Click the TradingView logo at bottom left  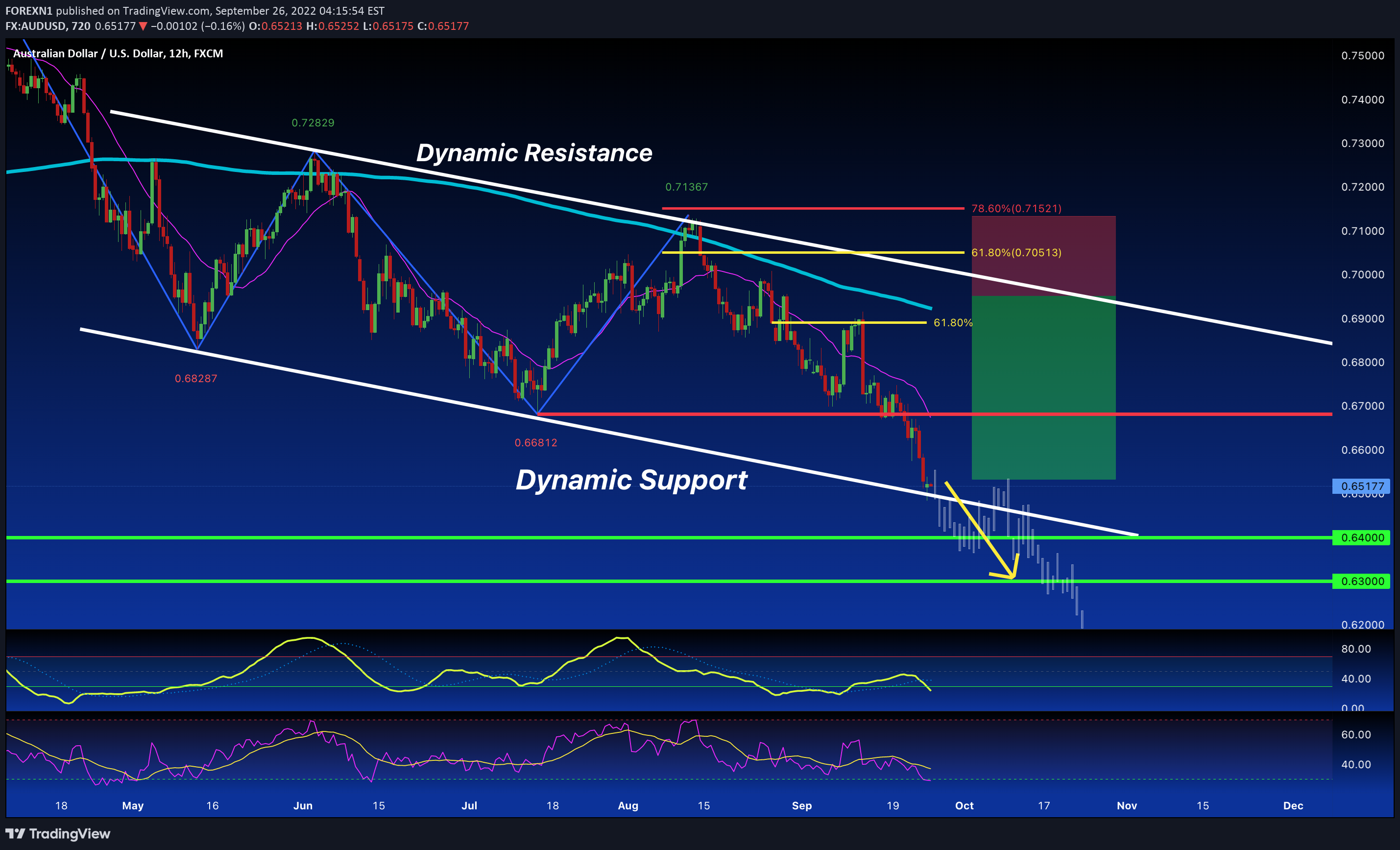tap(58, 833)
